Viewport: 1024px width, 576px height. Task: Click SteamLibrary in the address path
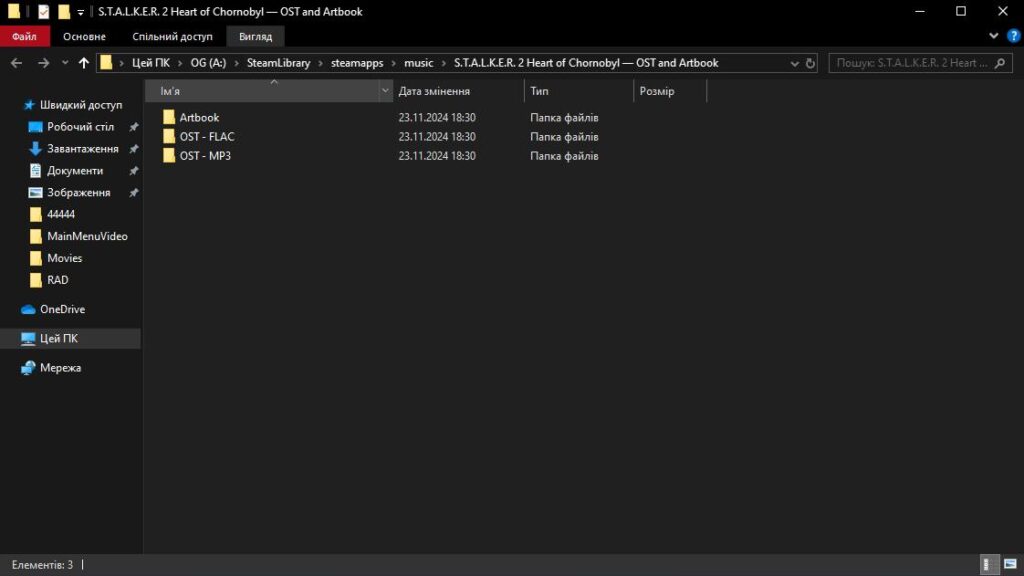click(278, 63)
